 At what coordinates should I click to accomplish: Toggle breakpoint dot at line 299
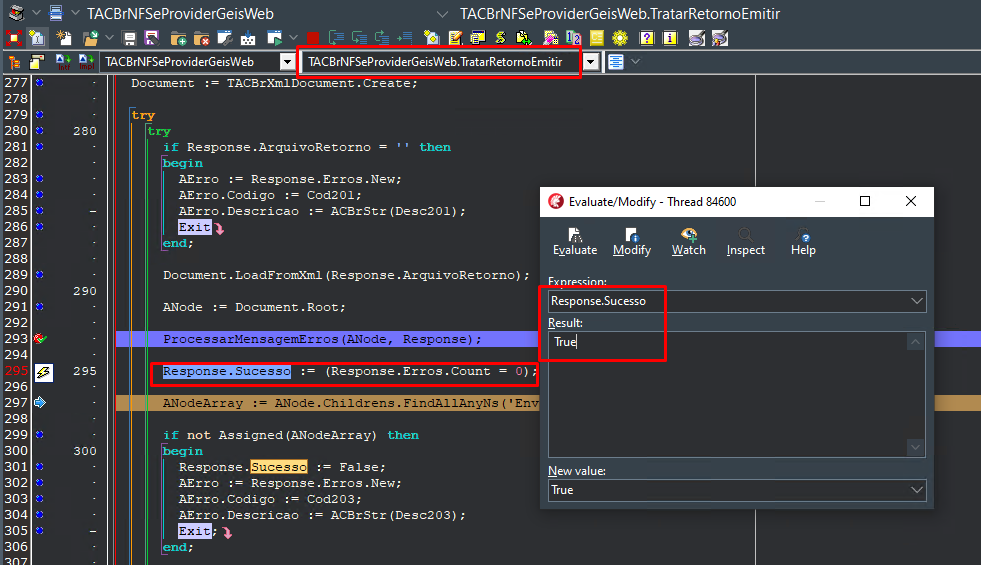pos(39,434)
